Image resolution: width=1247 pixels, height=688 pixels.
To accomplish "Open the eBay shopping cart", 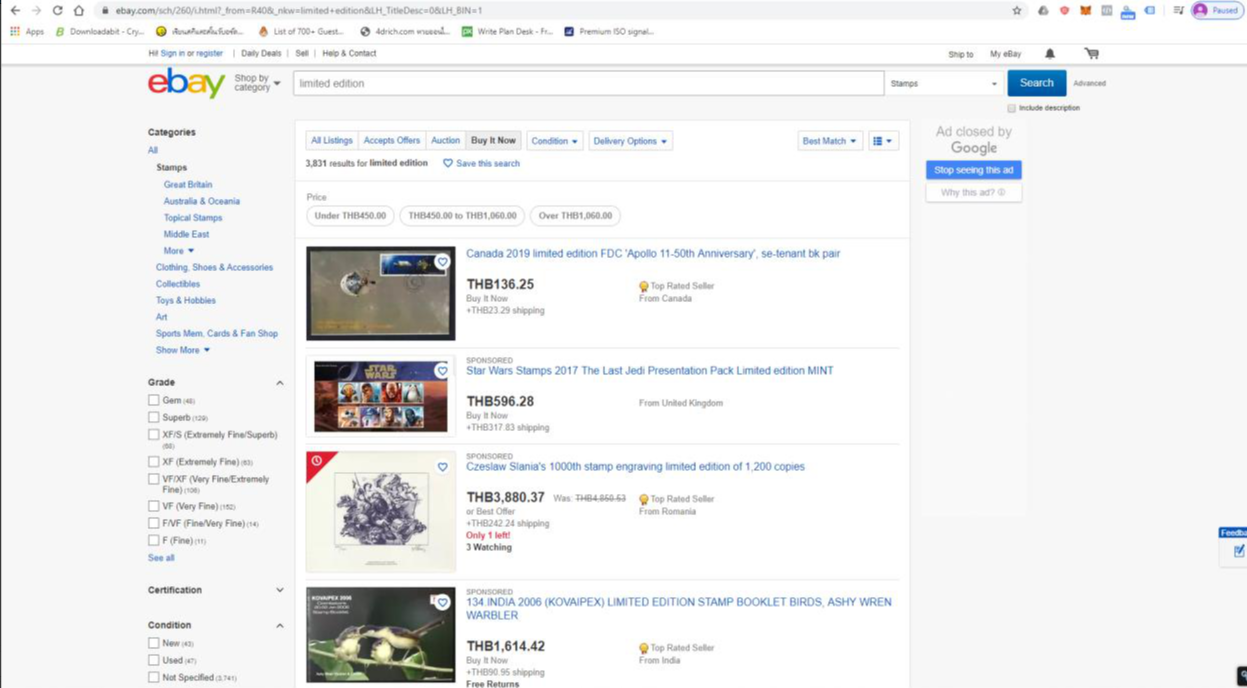I will click(1091, 53).
